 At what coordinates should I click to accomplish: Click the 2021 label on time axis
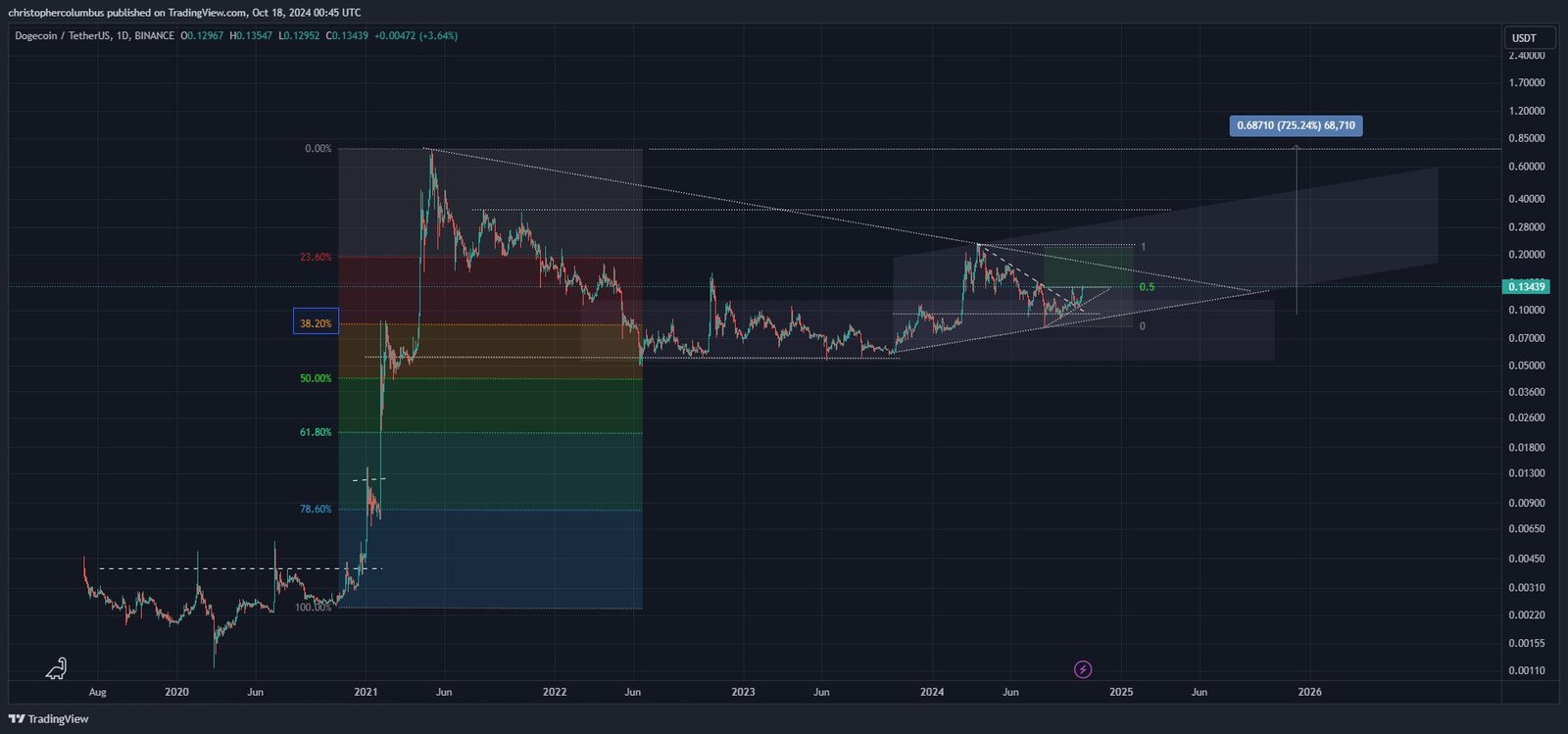pos(366,692)
